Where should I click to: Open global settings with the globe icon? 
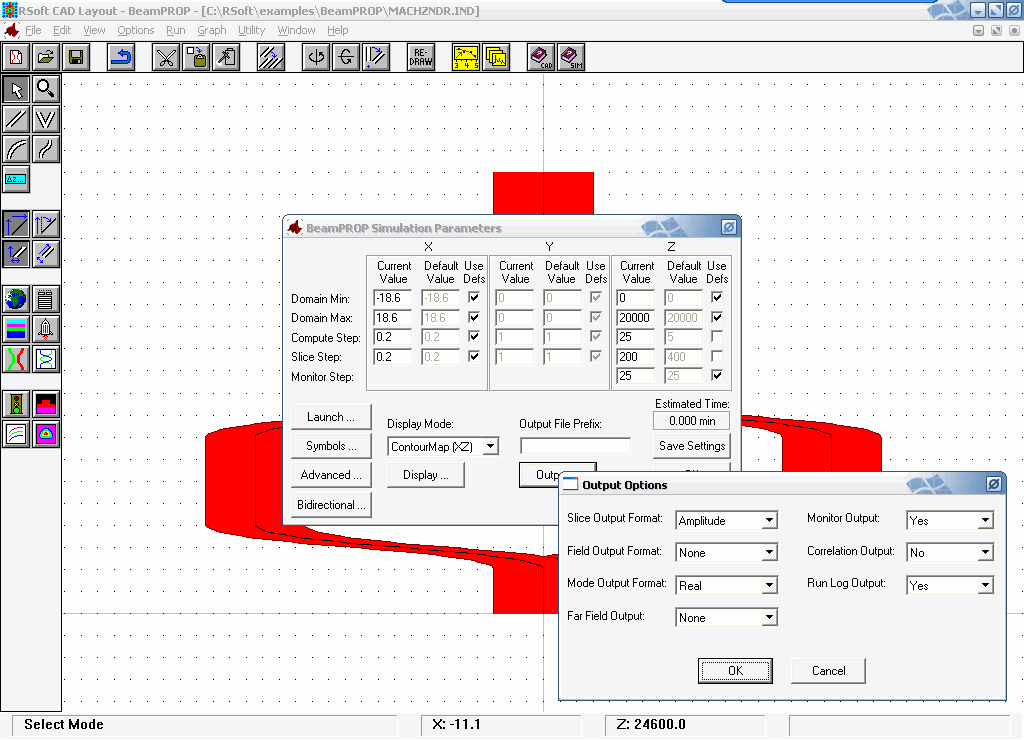point(16,299)
